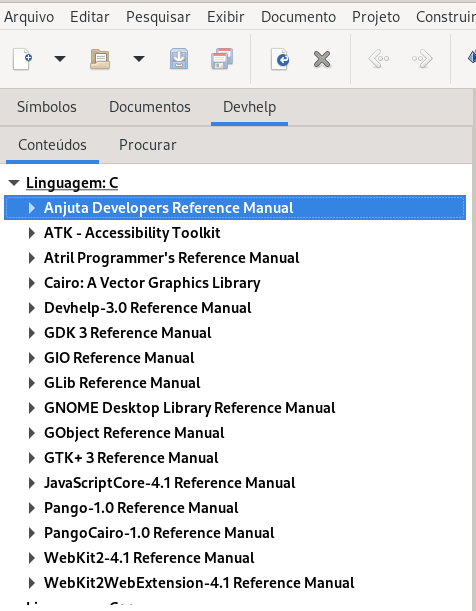Expand Atril Programmer's Reference Manual
Viewport: 476px width, 611px height.
(32, 258)
